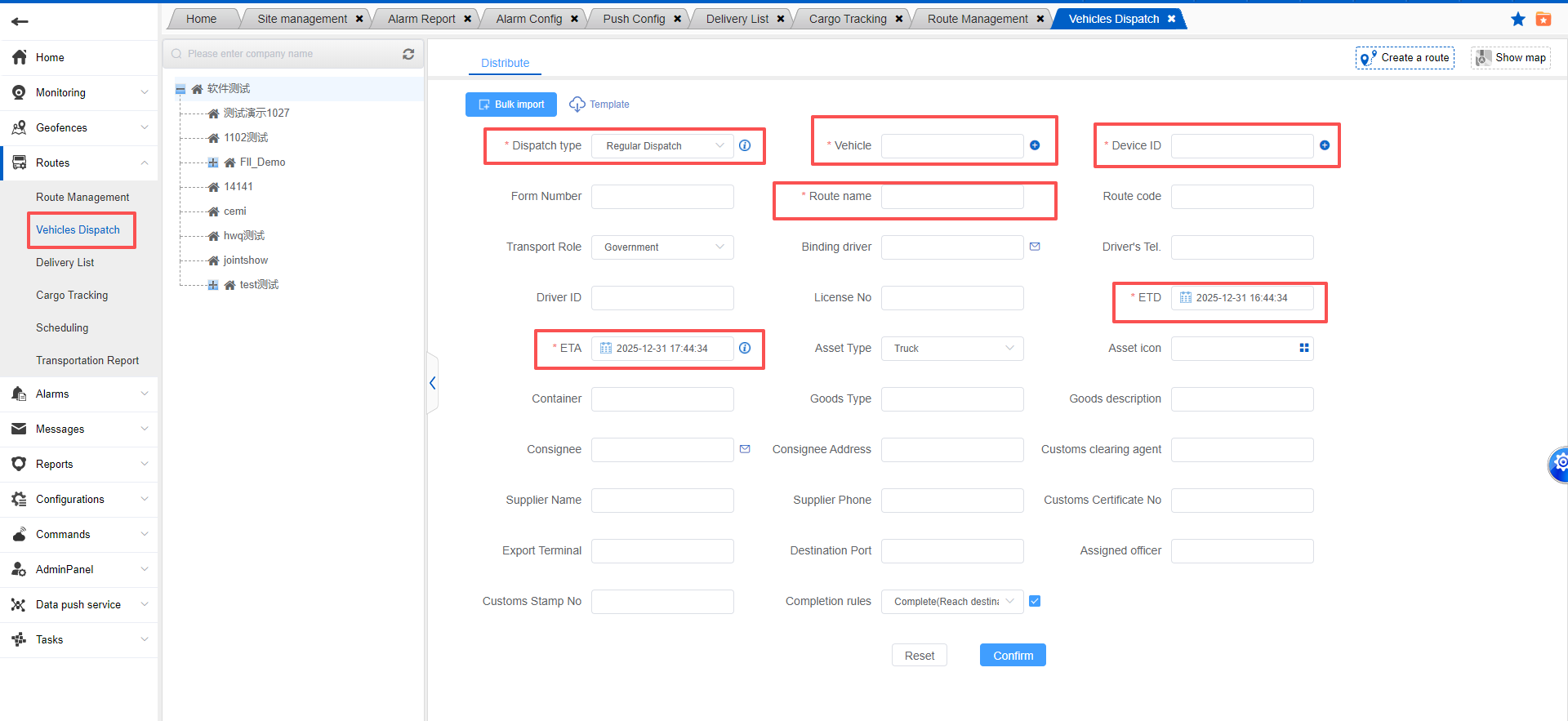Click the blue star favorites icon

click(1517, 19)
